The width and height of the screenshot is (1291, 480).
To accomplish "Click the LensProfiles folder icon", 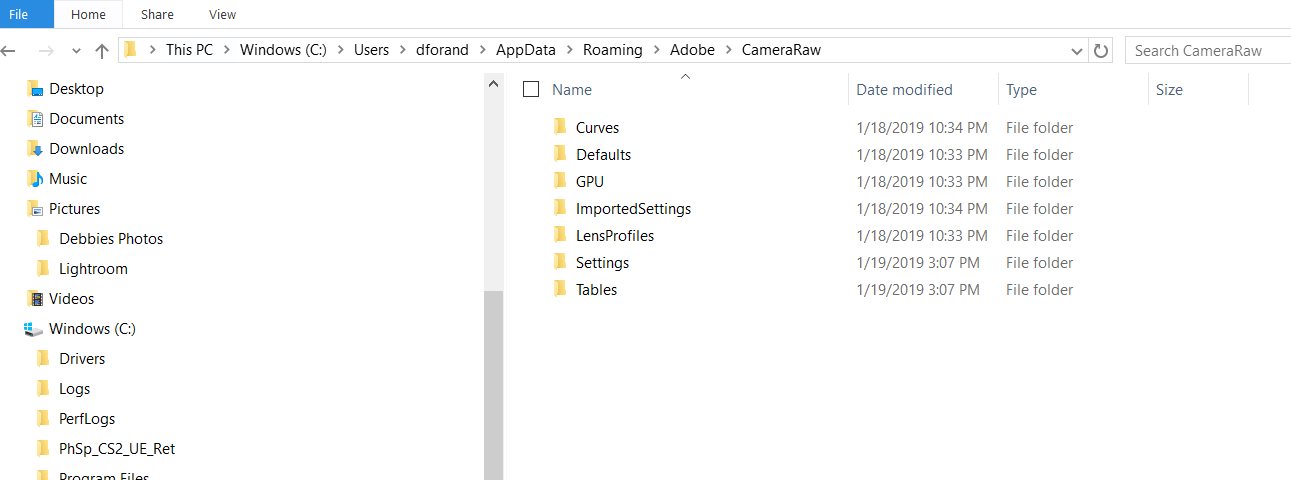I will tap(559, 236).
